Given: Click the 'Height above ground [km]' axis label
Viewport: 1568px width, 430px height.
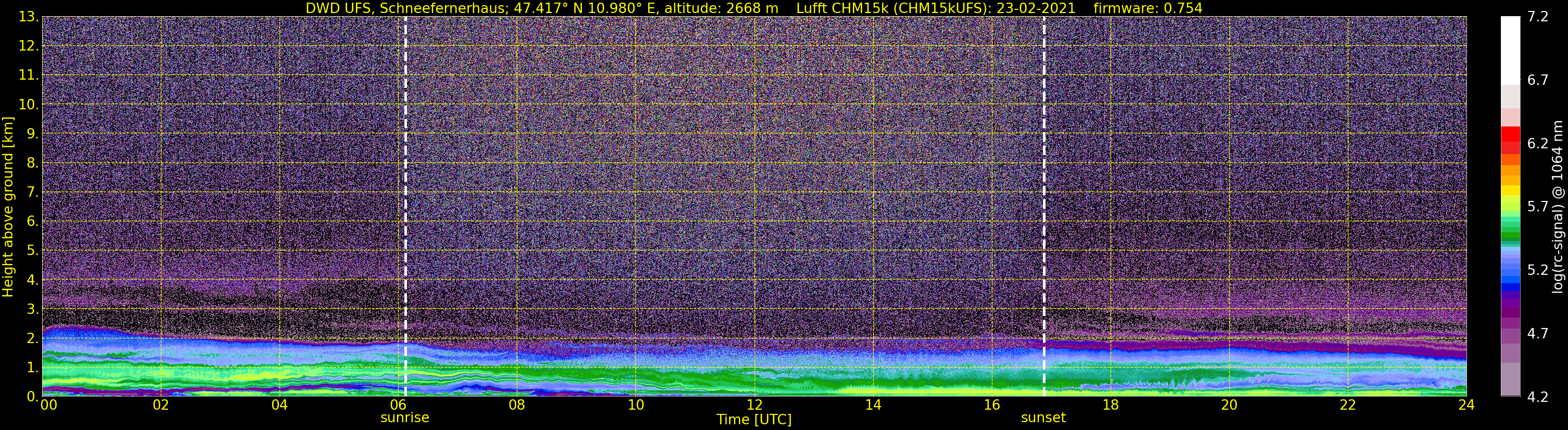Looking at the screenshot, I should pos(8,207).
